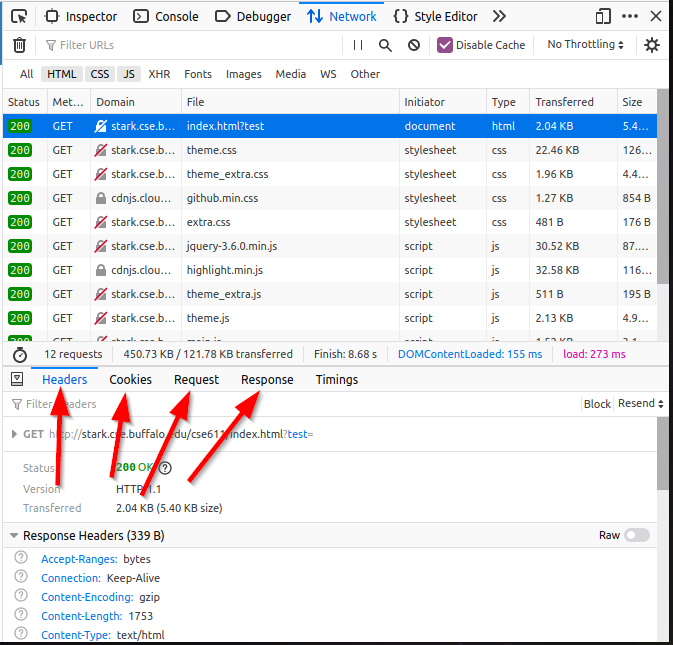This screenshot has height=645, width=673.
Task: Switch to the Cookies tab
Action: 130,380
